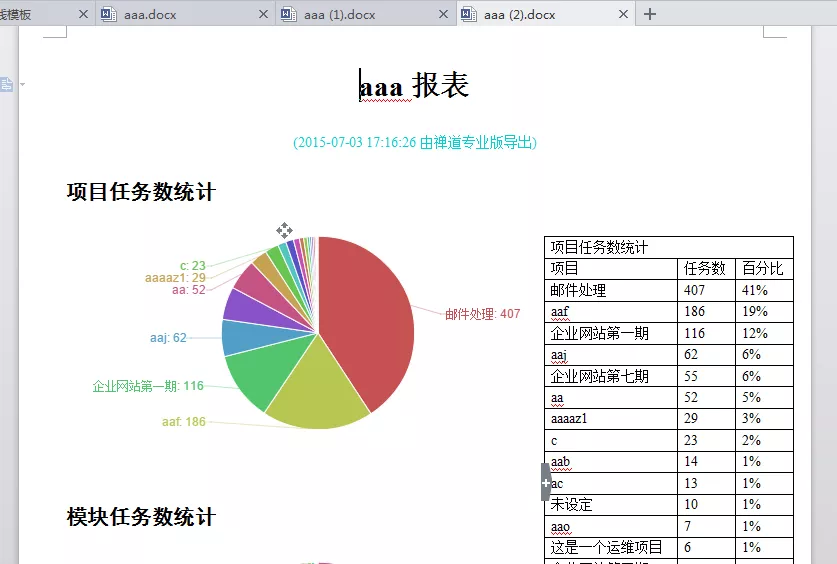Click the 'aaf' table cell
This screenshot has width=837, height=564.
611,312
